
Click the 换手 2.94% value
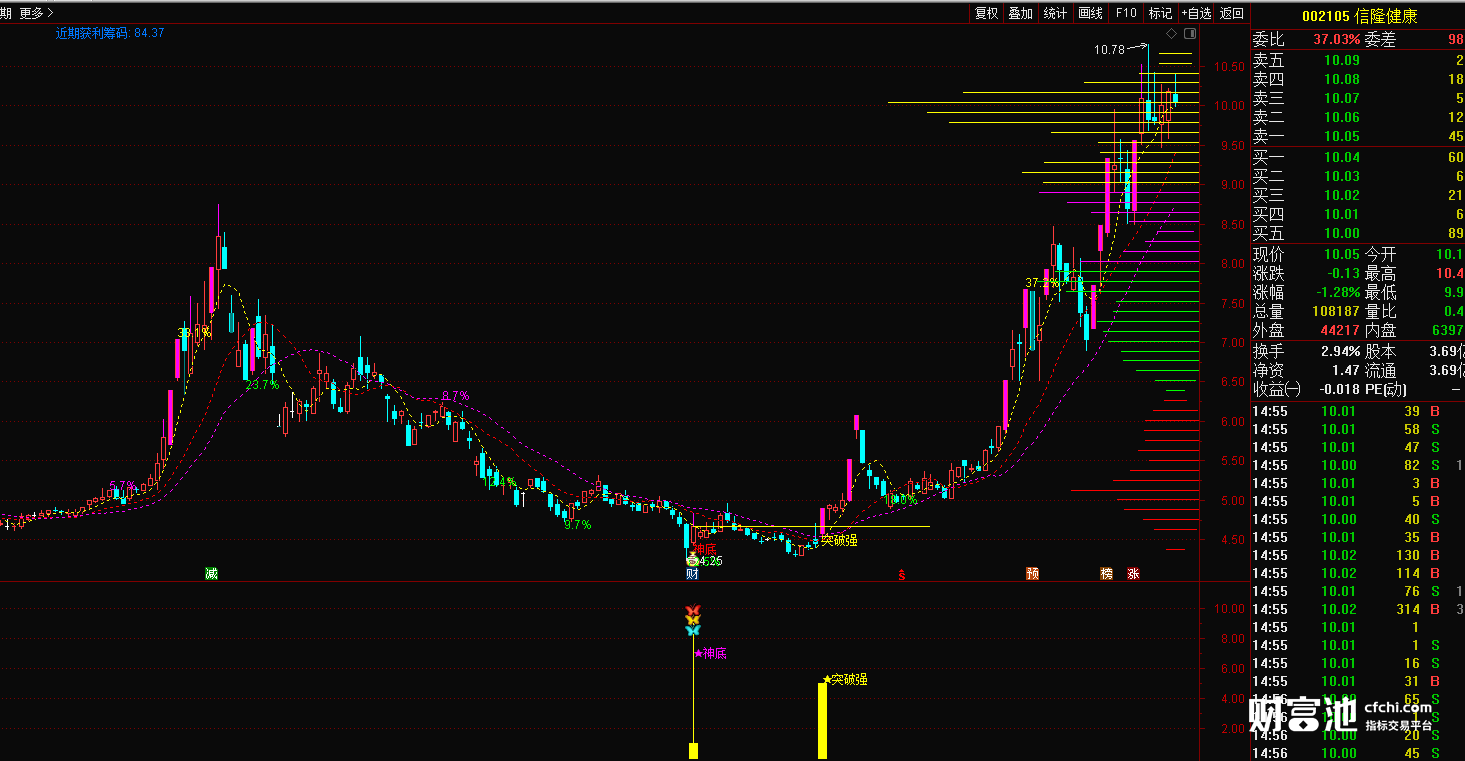tap(1341, 351)
